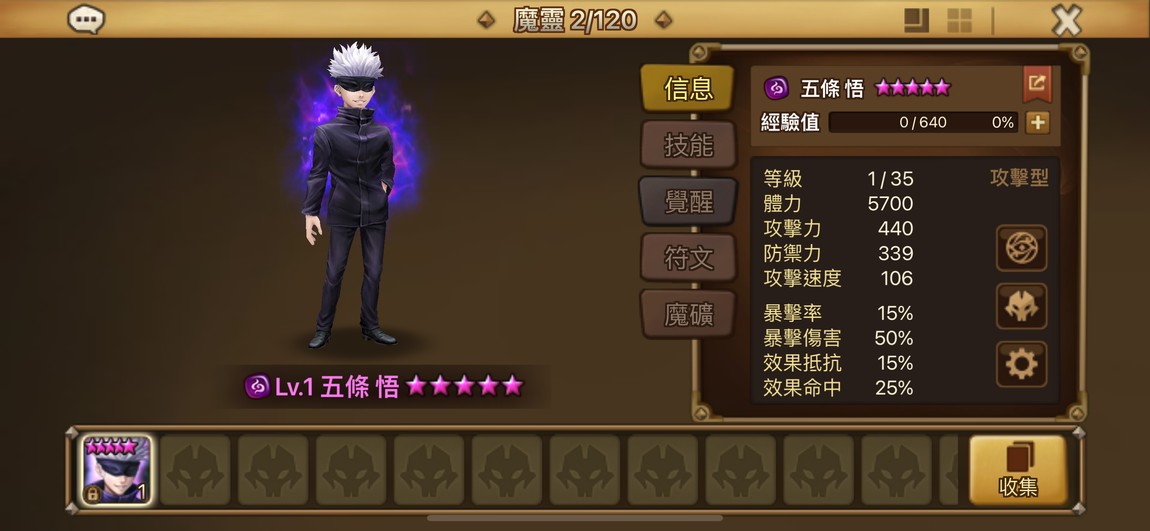The height and width of the screenshot is (531, 1150).
Task: Click the 經驗值 progress bar
Action: coord(923,122)
